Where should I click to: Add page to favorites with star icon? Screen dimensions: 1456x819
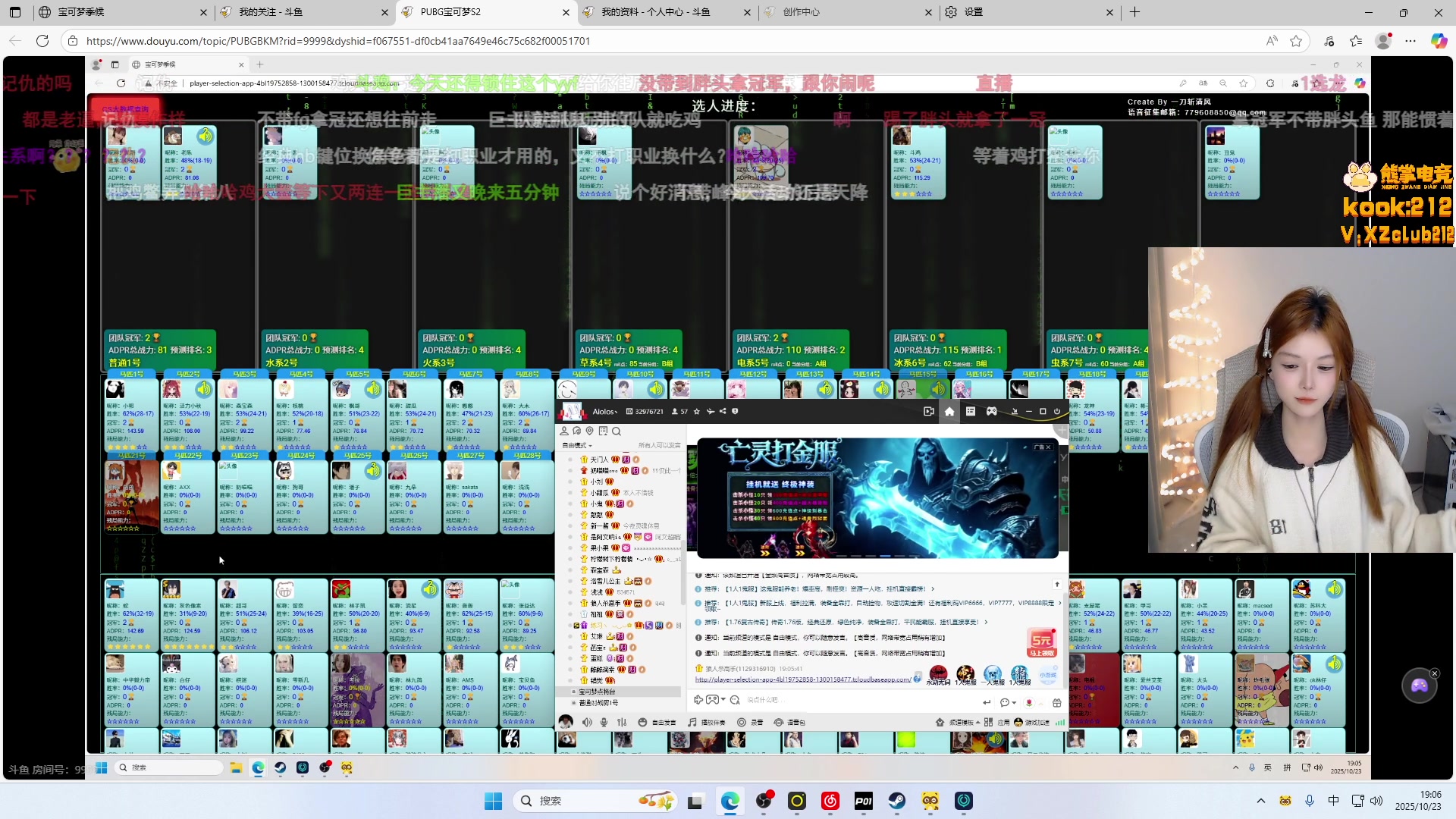coord(1296,41)
